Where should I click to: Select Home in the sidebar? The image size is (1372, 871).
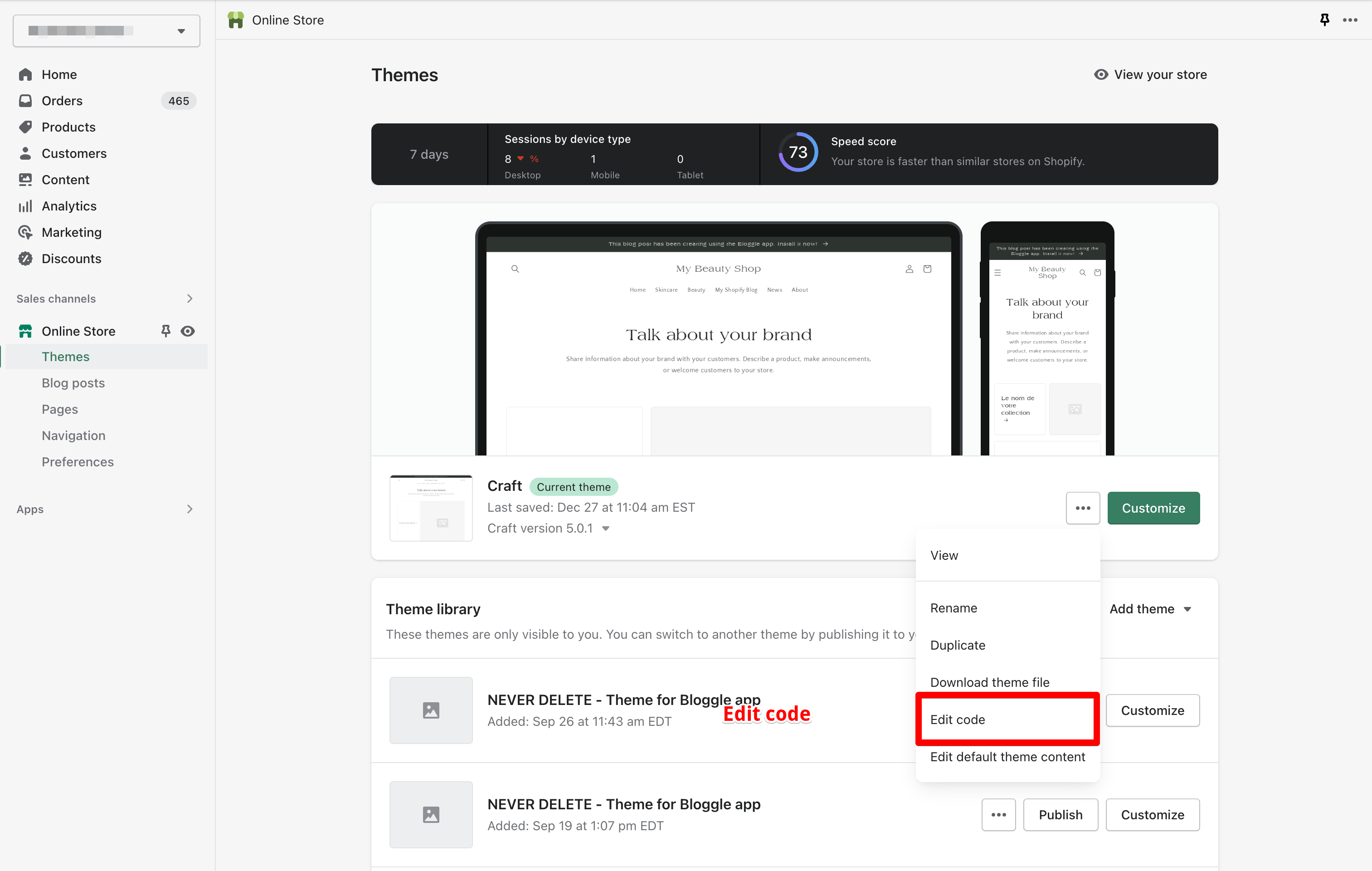[x=59, y=74]
